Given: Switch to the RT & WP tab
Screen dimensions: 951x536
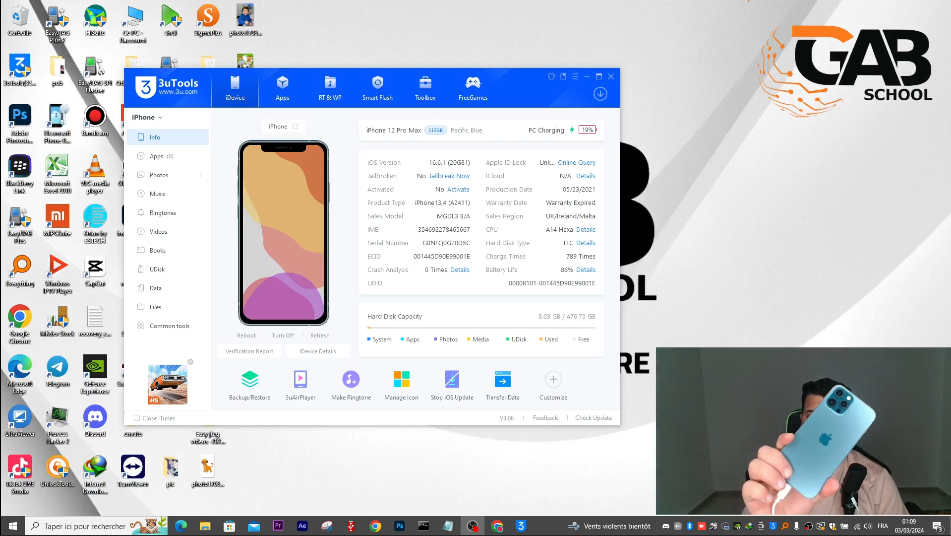Looking at the screenshot, I should (x=329, y=88).
